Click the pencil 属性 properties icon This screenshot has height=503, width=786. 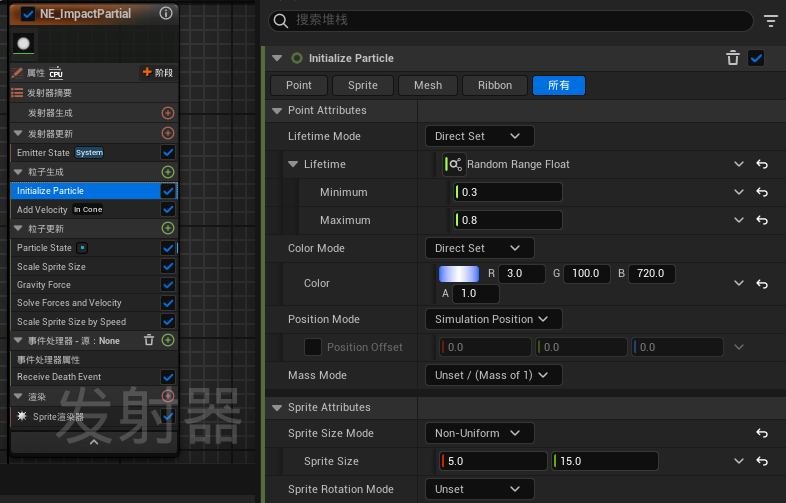(17, 73)
